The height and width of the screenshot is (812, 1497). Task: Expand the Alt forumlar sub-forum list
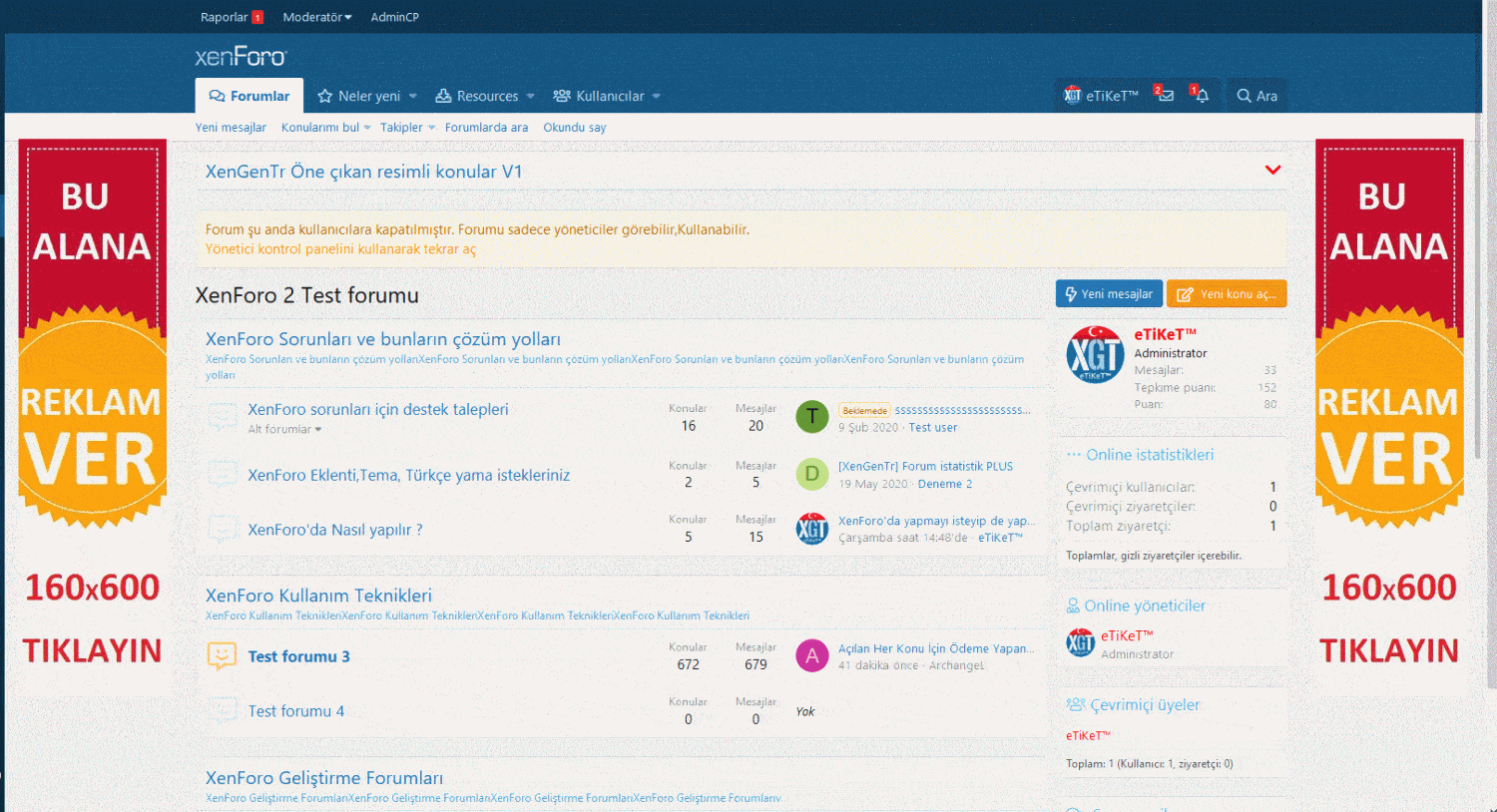[x=285, y=430]
